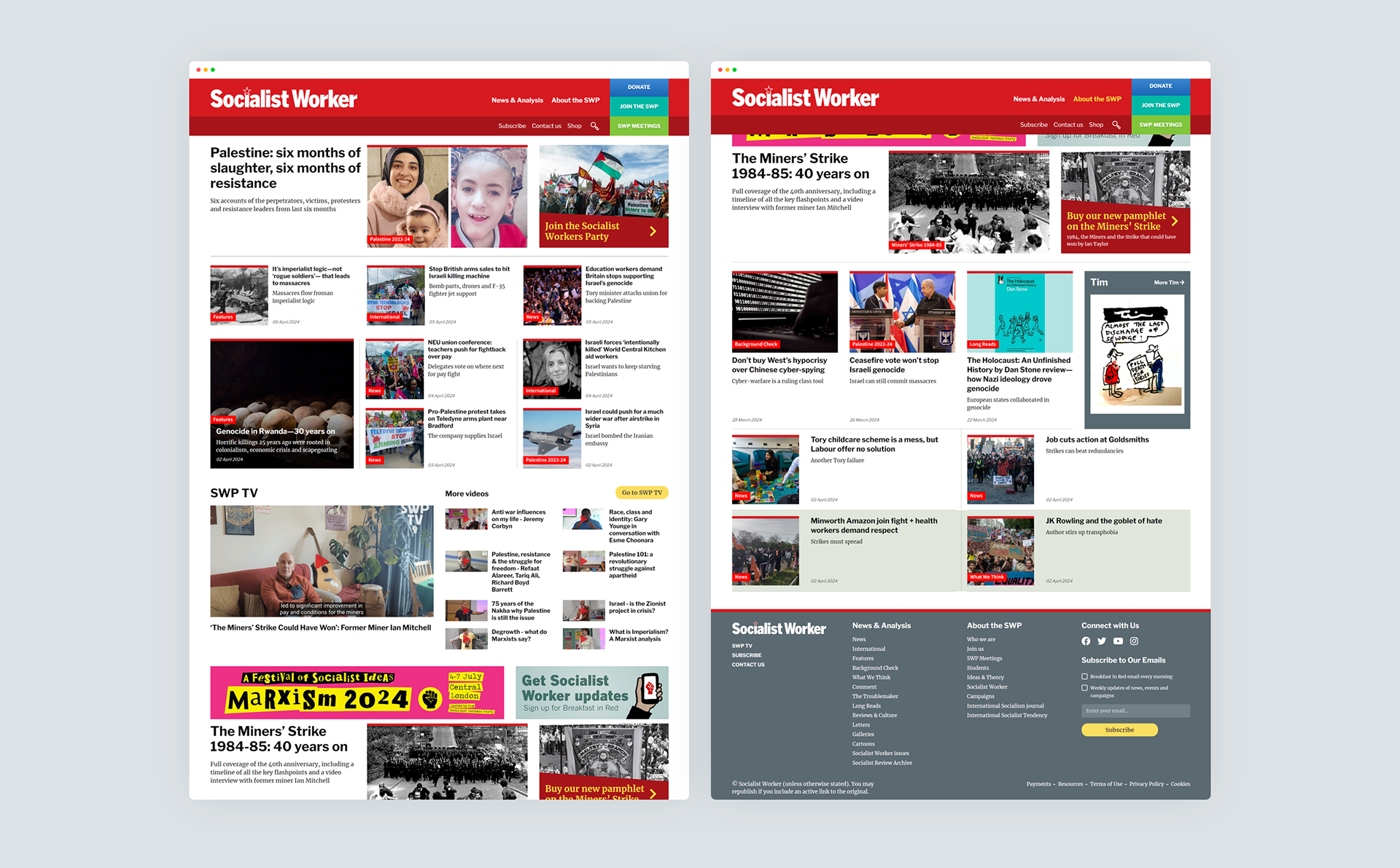The width and height of the screenshot is (1400, 868).
Task: Click the blue DONATE button in left window
Action: click(x=639, y=87)
